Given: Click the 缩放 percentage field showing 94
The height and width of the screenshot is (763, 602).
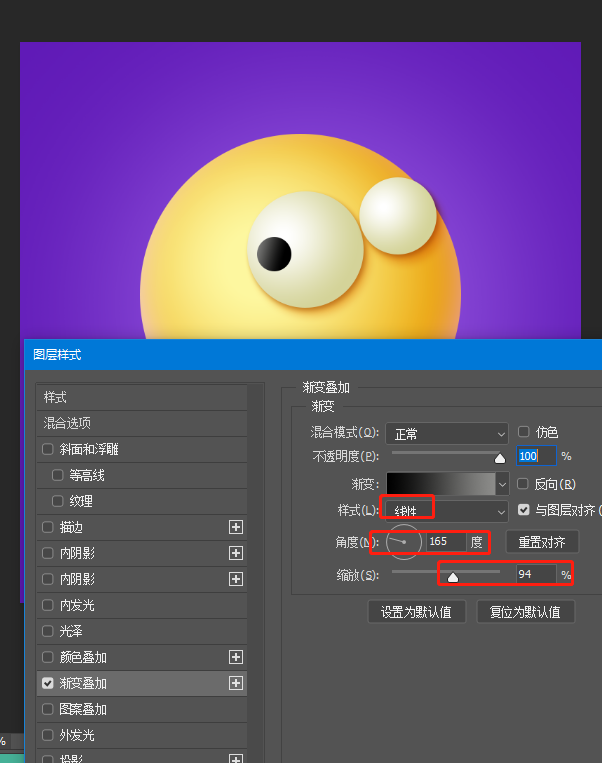Looking at the screenshot, I should tap(535, 574).
